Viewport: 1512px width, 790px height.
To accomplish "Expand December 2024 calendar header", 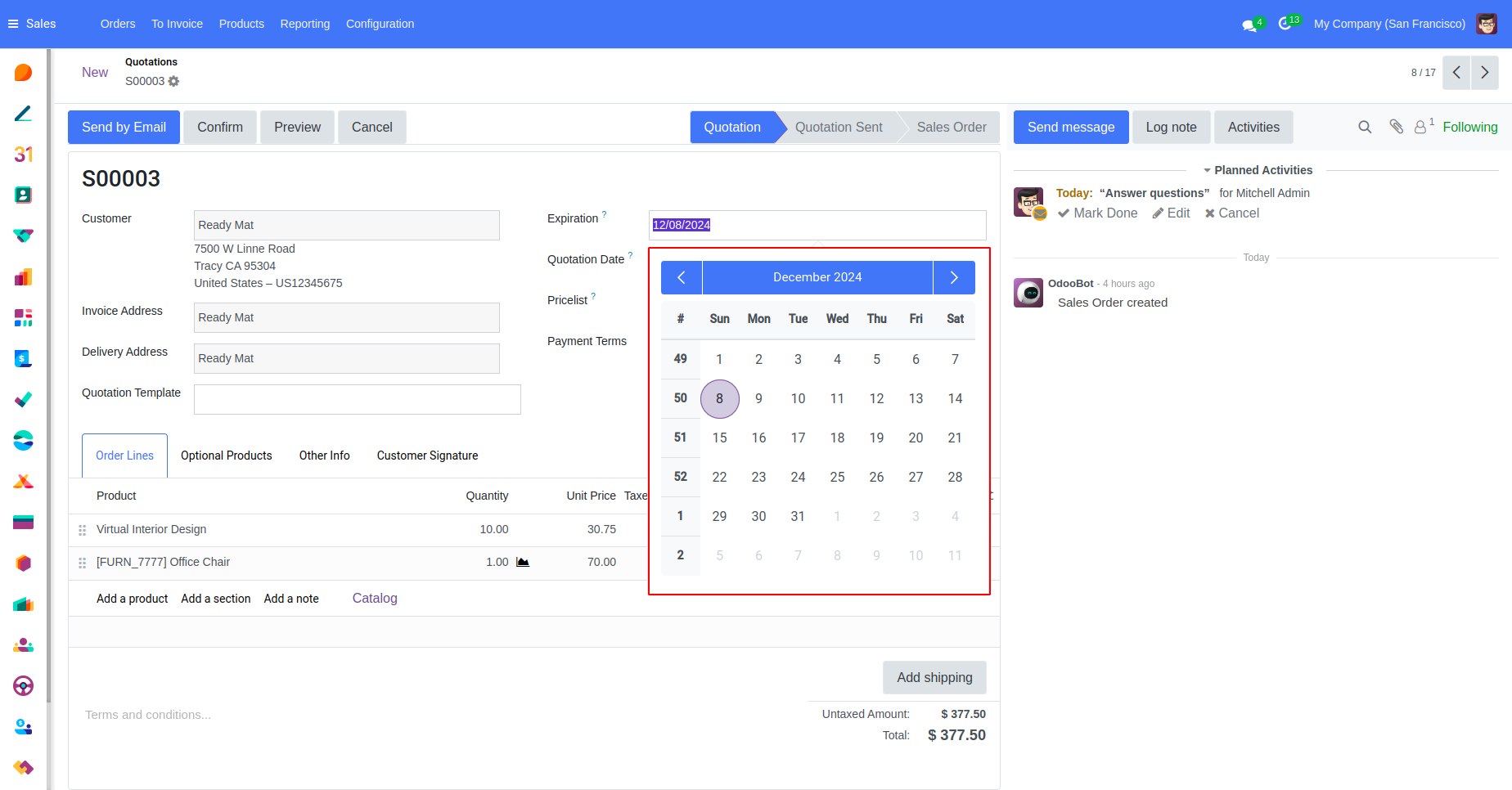I will pyautogui.click(x=817, y=278).
